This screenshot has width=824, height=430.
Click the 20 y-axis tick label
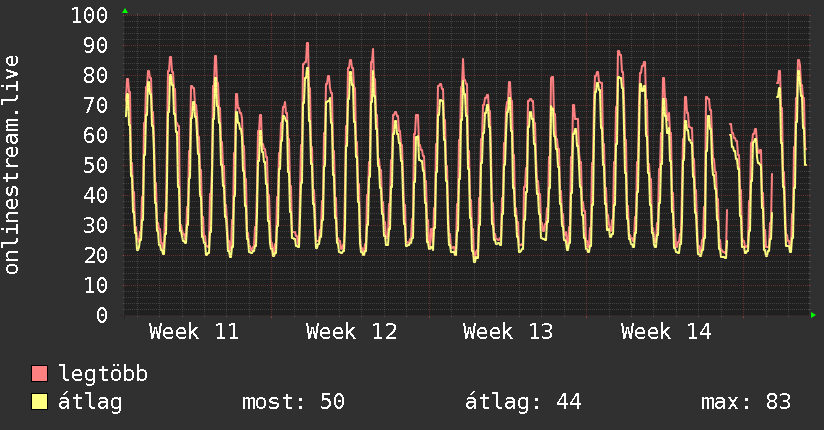(x=96, y=255)
